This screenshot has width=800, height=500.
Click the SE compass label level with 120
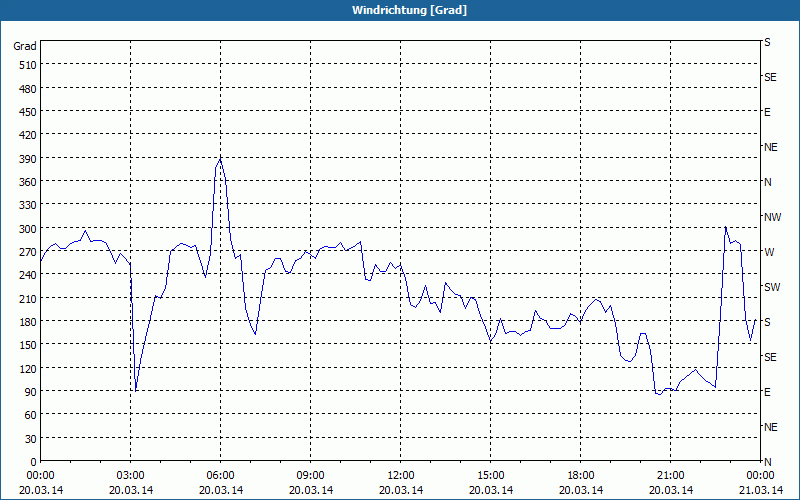click(x=770, y=357)
